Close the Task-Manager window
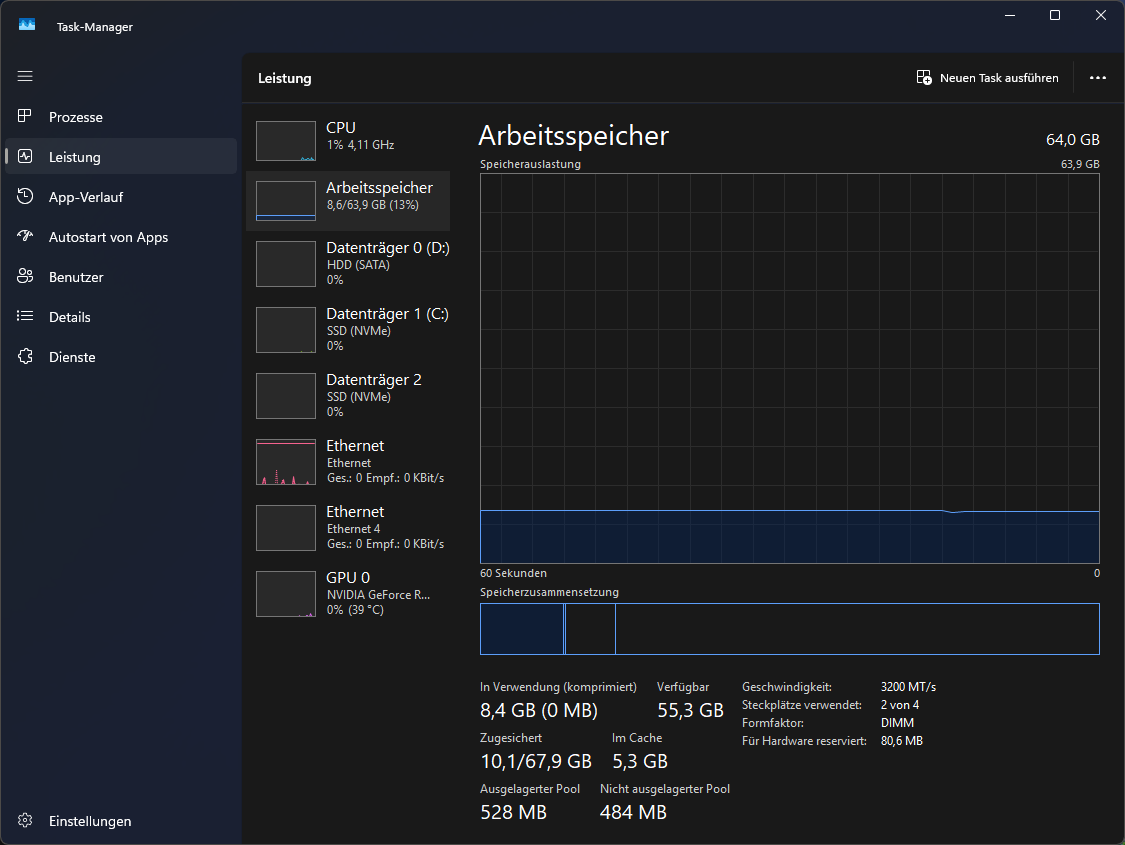This screenshot has height=845, width=1125. click(1101, 15)
